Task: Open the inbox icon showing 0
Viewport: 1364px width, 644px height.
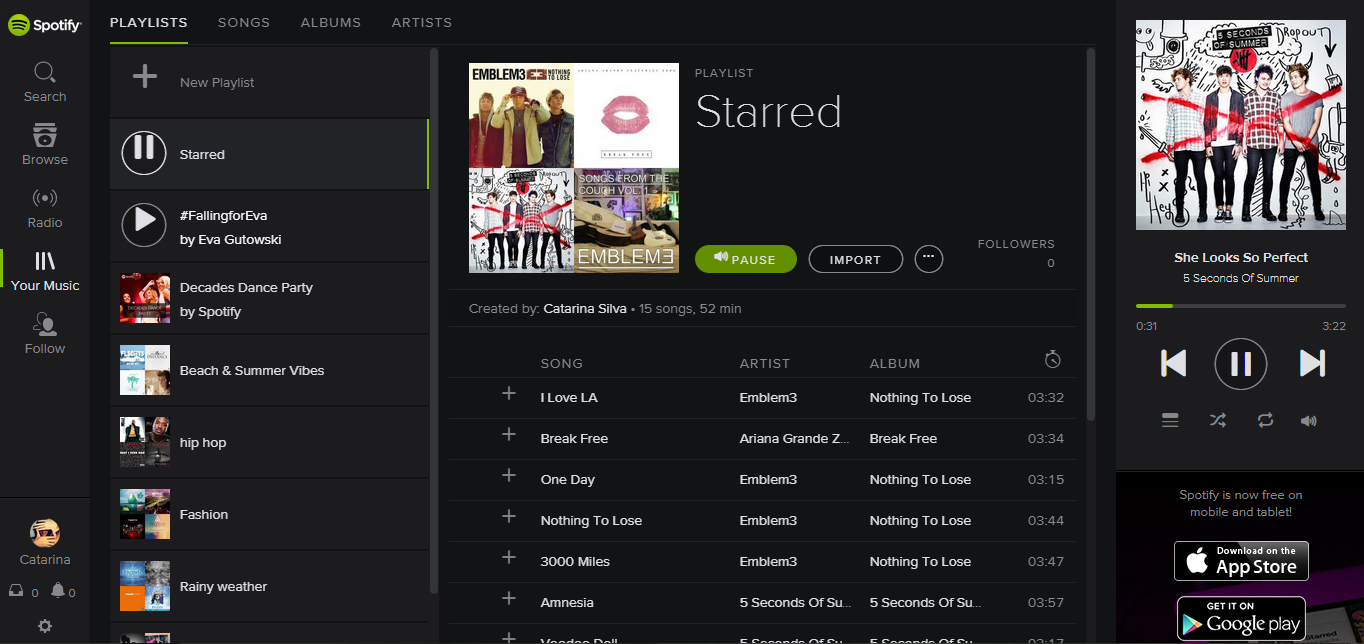Action: coord(16,592)
